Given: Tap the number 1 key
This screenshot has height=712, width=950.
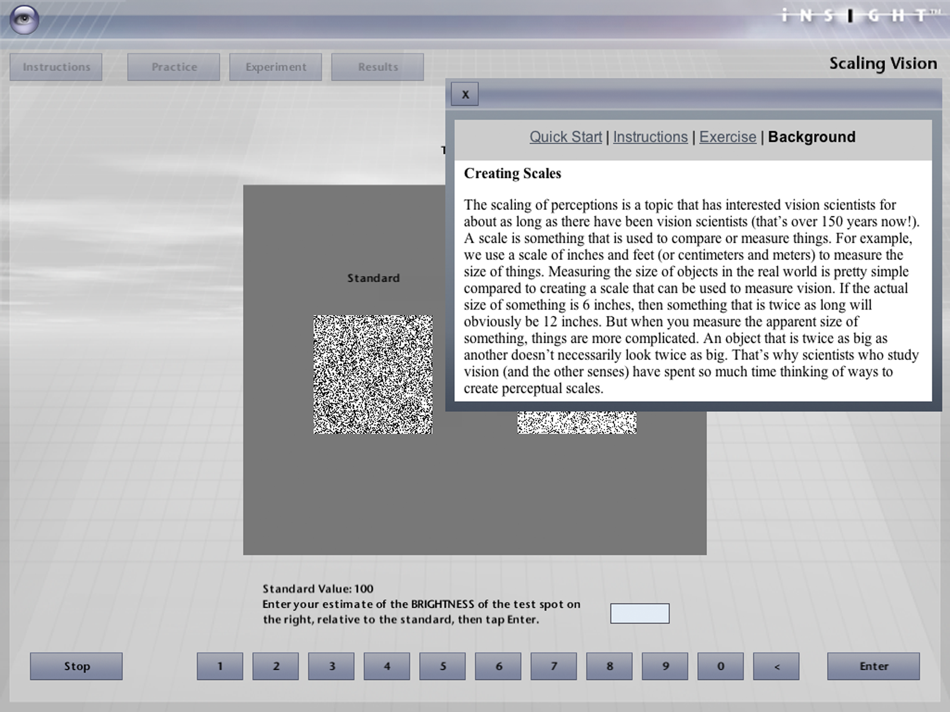Looking at the screenshot, I should coord(220,666).
